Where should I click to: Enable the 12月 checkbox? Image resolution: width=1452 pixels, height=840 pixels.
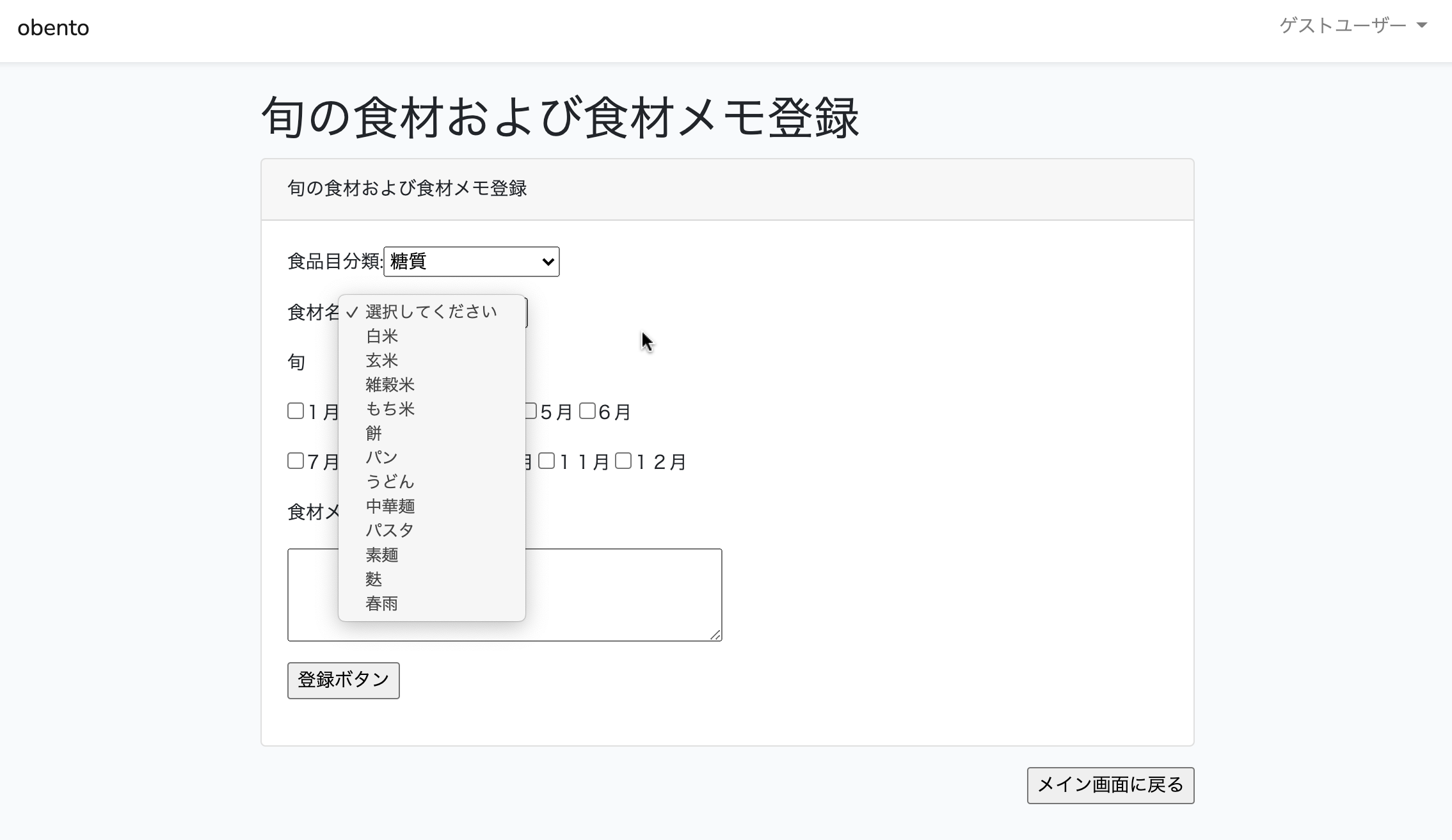623,461
